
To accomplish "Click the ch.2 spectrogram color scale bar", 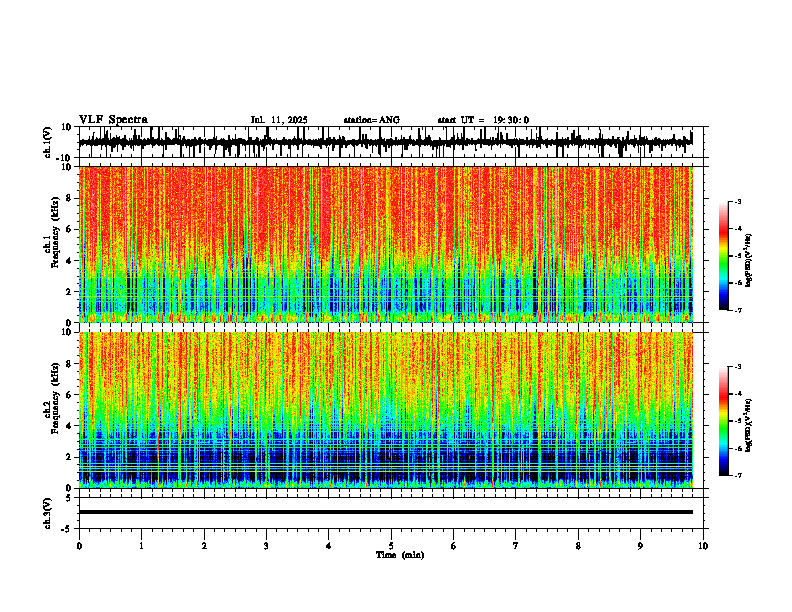I will pos(724,421).
